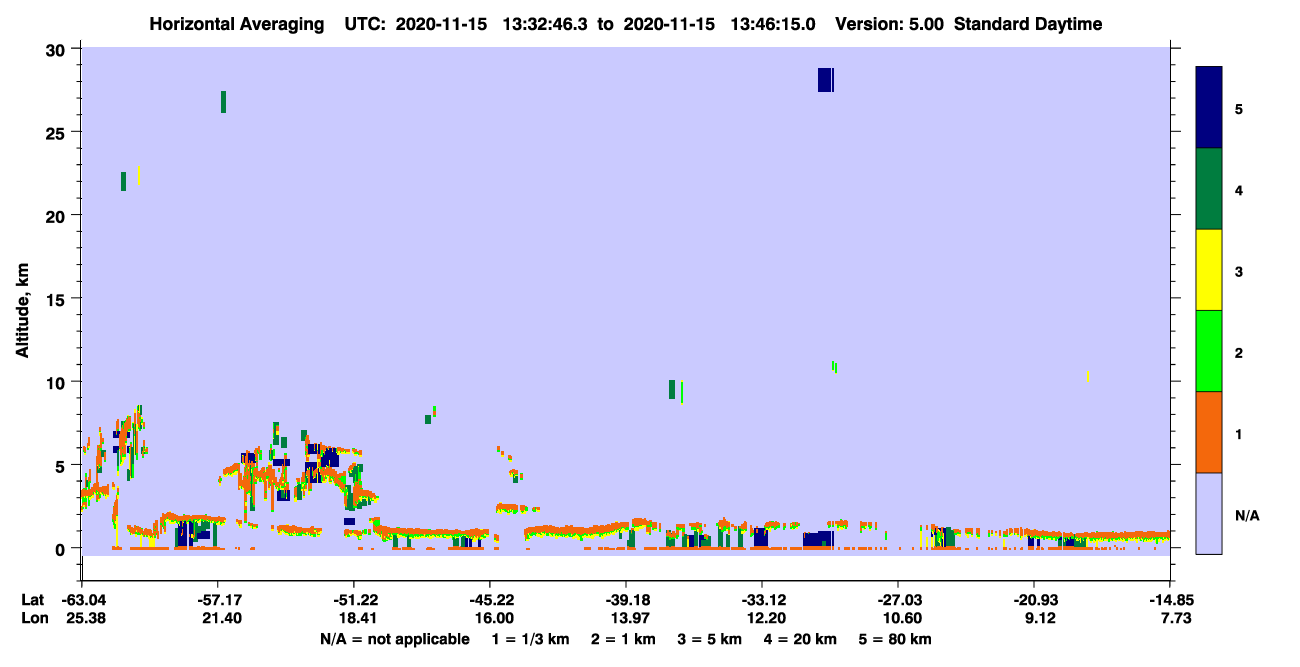Click the 'N/A = not applicable' legend text
Viewport: 1300px width, 667px height.
pyautogui.click(x=395, y=639)
